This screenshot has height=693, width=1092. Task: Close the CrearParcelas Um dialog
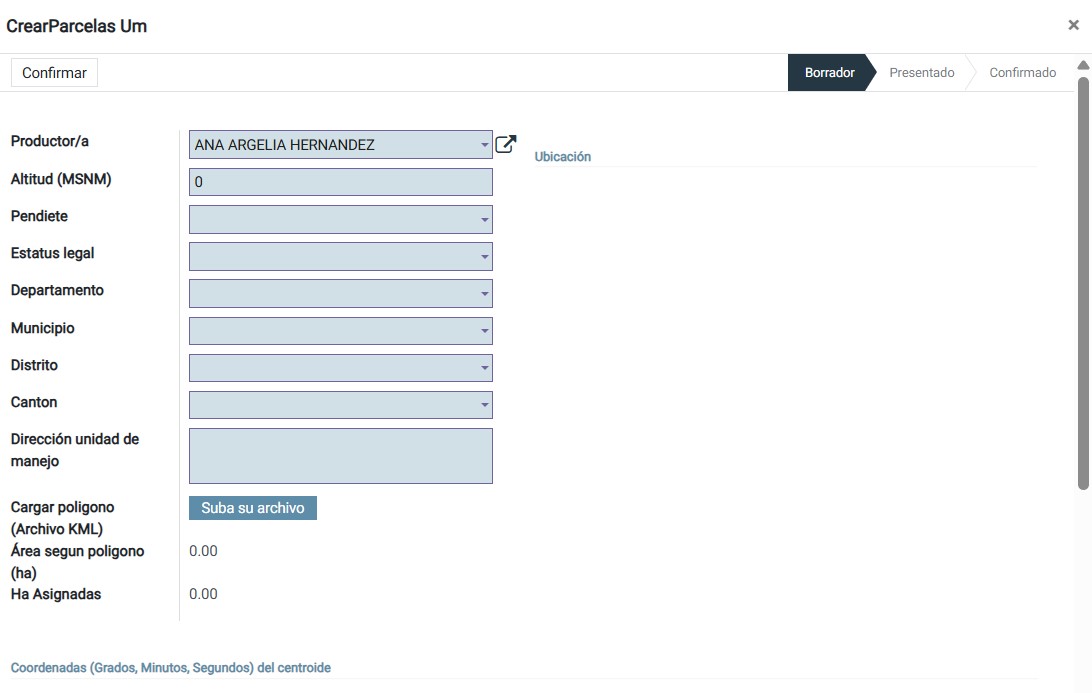point(1073,26)
